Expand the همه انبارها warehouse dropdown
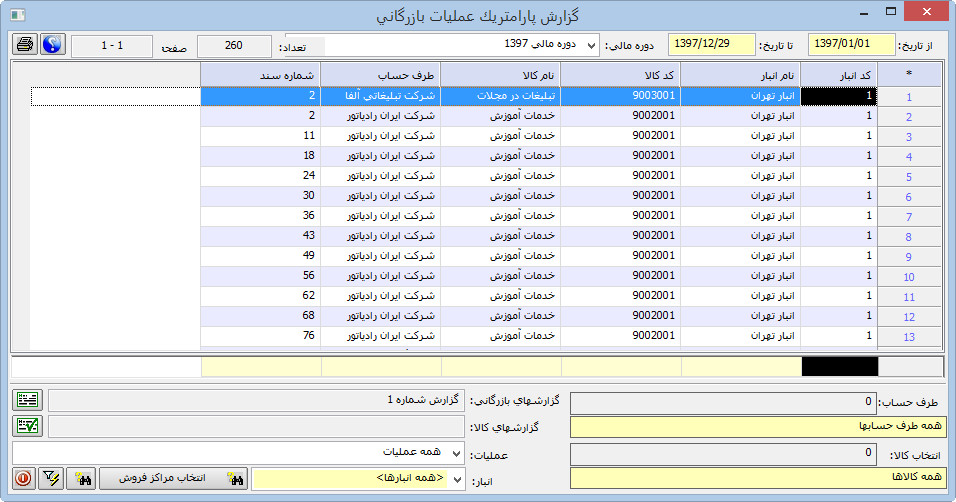The height and width of the screenshot is (502, 956). tap(457, 479)
